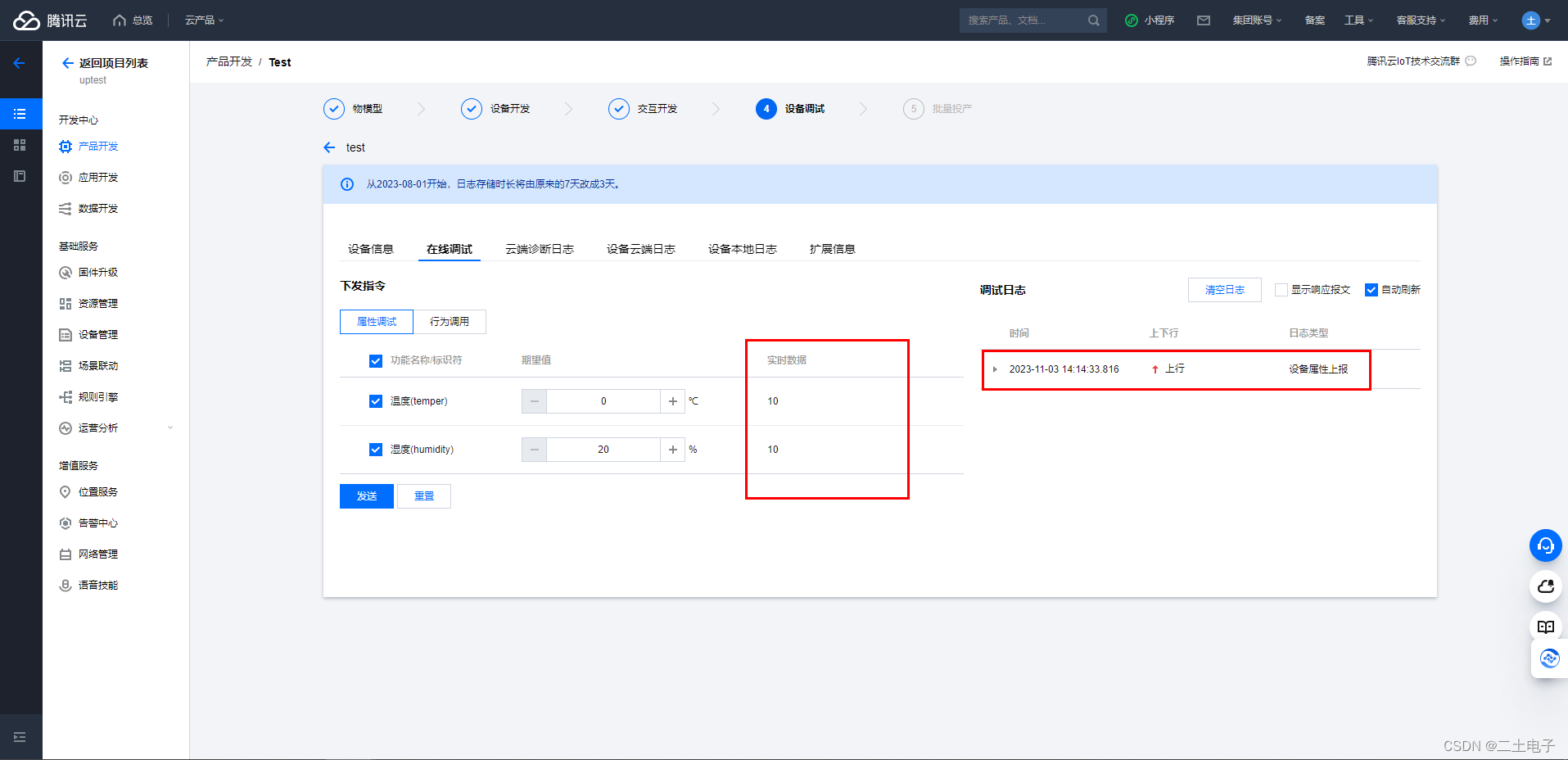Switch to the 设备本地日志 tab
The image size is (1568, 760).
[743, 249]
